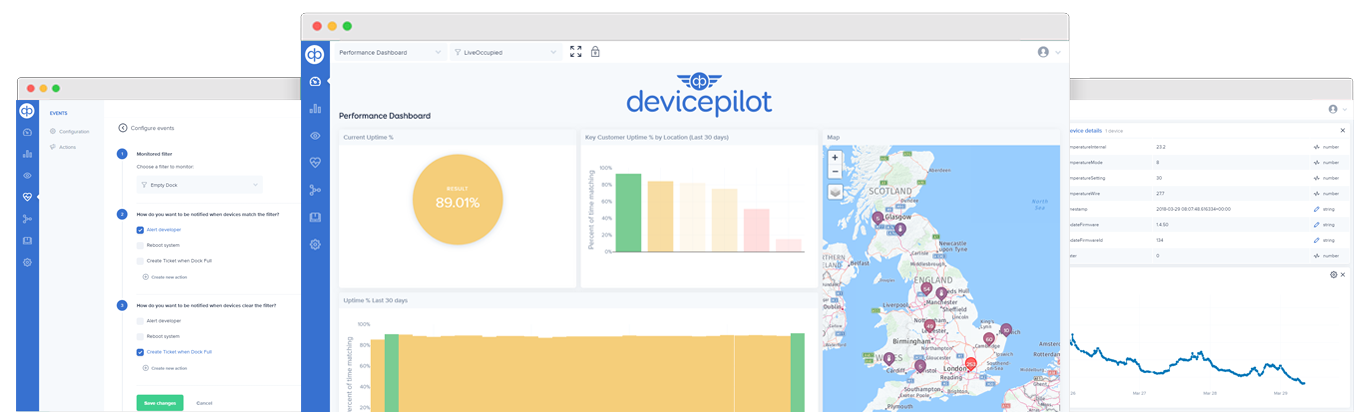Open the map layers control
Image resolution: width=1370 pixels, height=412 pixels.
click(x=835, y=192)
